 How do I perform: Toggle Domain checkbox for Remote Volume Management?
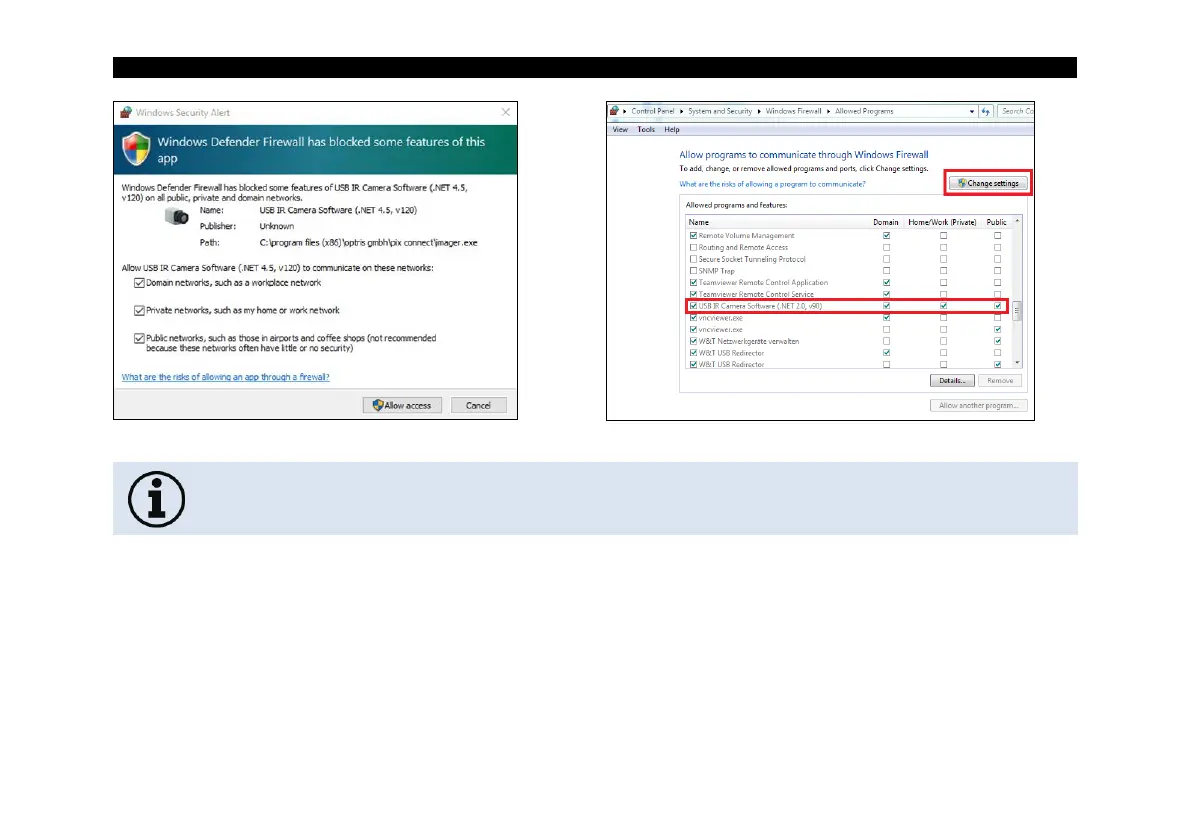(886, 235)
